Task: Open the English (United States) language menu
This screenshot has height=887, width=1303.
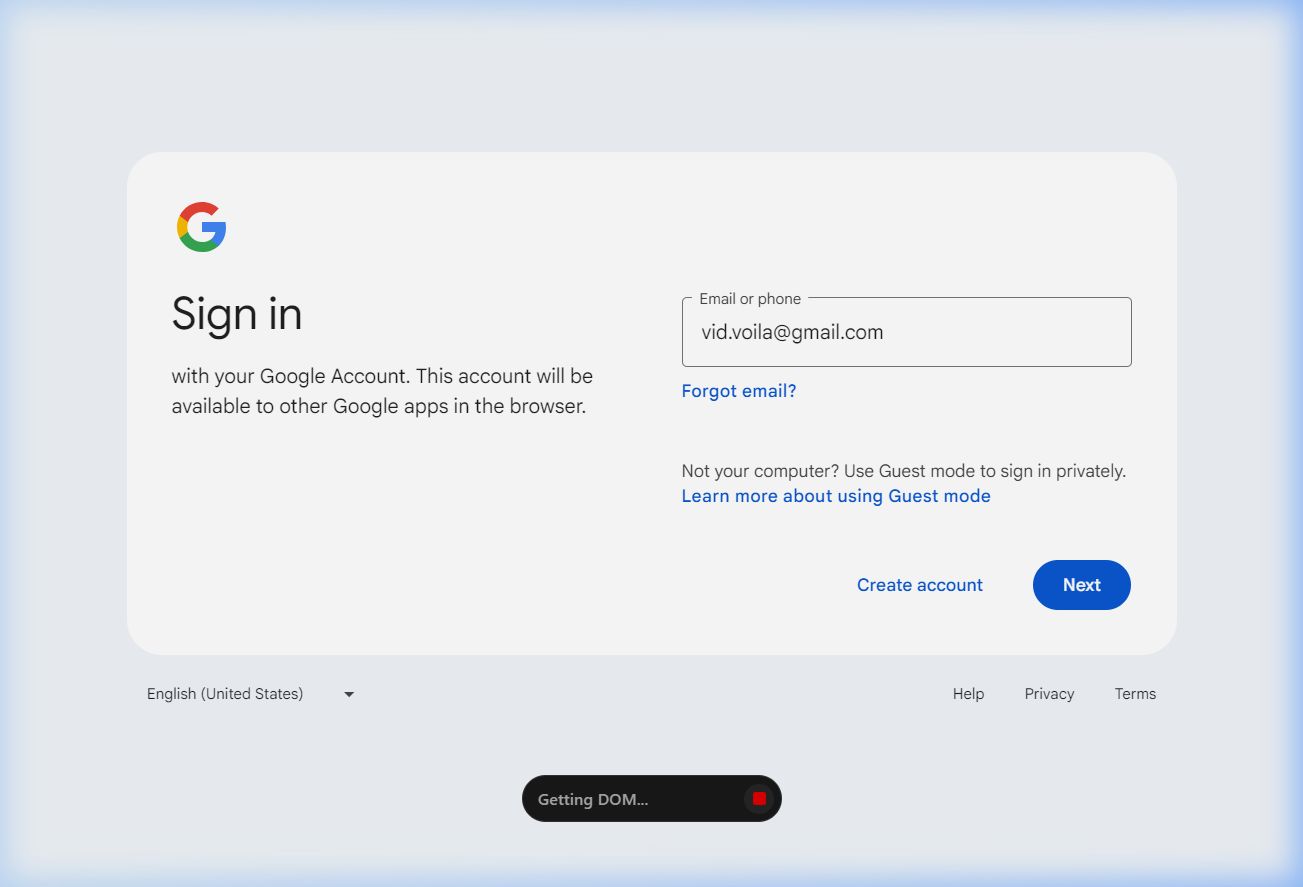Action: coord(225,694)
